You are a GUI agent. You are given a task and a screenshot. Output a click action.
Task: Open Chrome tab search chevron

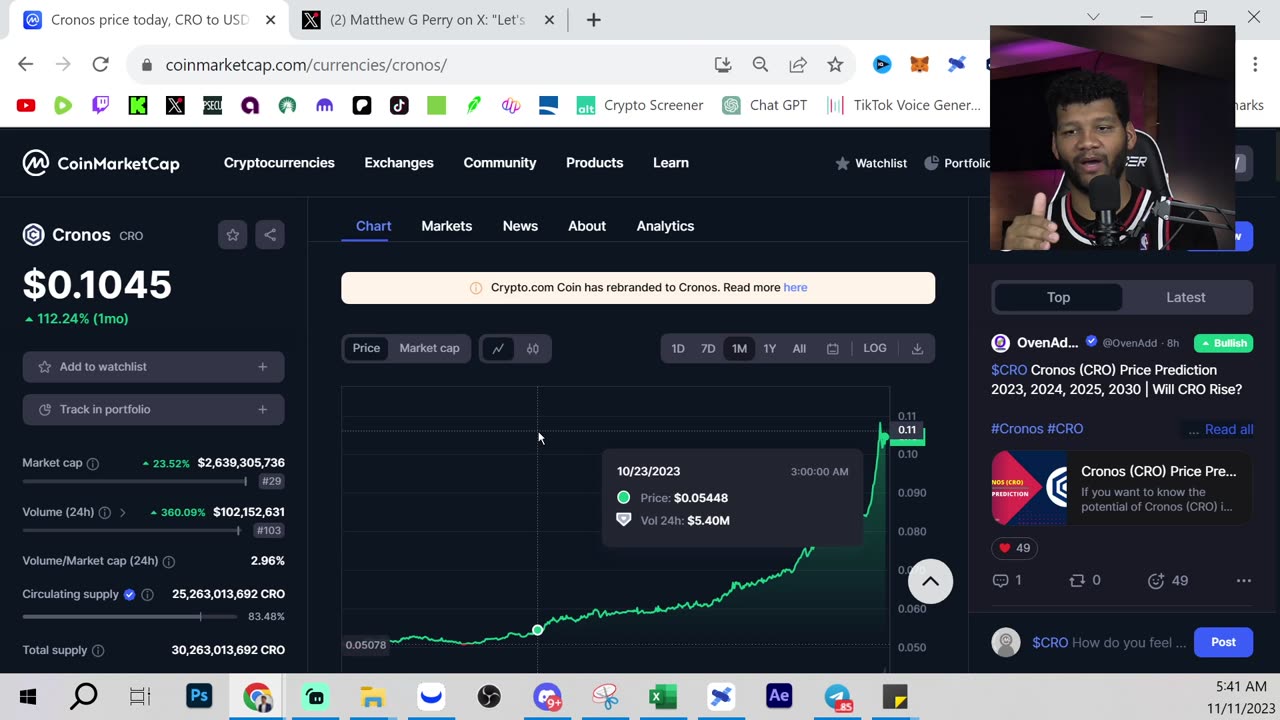(1093, 17)
